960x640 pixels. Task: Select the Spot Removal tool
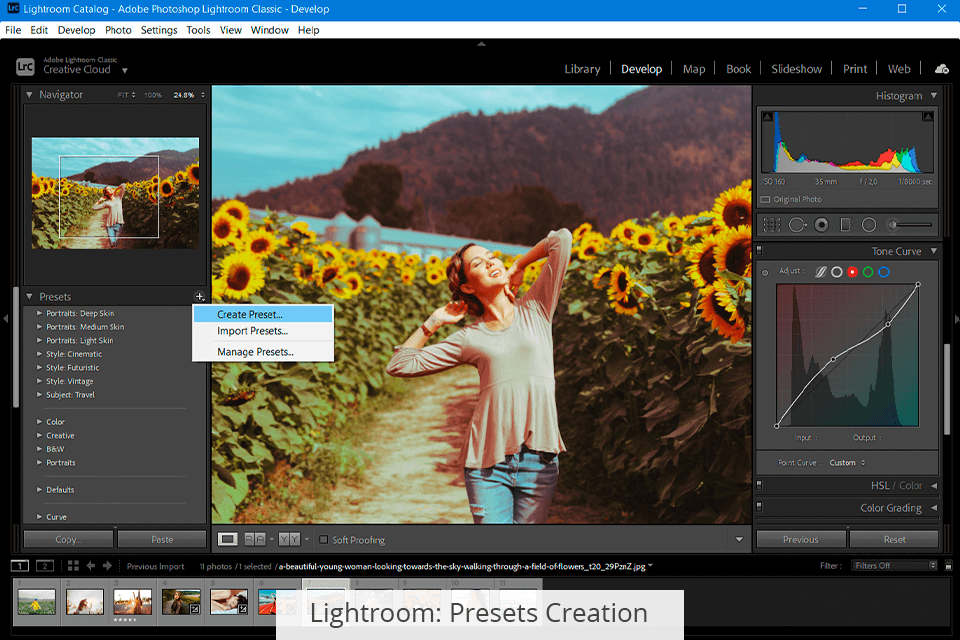(x=797, y=225)
